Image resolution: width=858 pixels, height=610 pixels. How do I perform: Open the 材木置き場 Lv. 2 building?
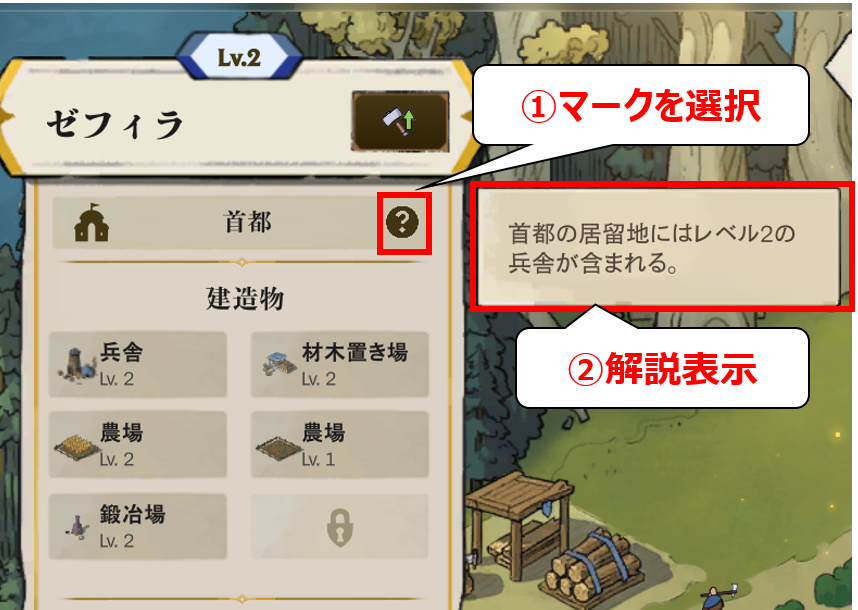[x=339, y=364]
